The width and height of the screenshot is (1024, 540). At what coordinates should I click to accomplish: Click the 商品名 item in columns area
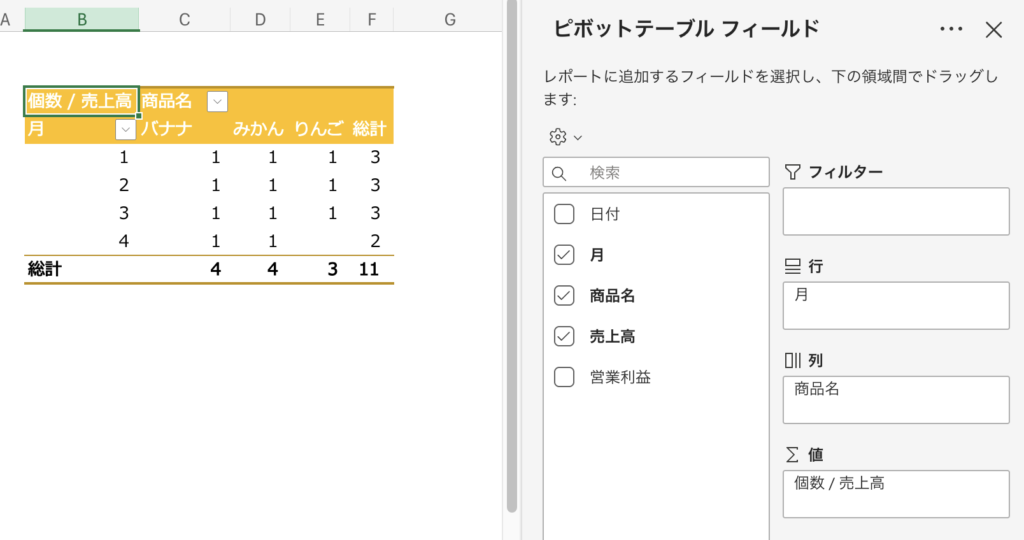click(817, 389)
